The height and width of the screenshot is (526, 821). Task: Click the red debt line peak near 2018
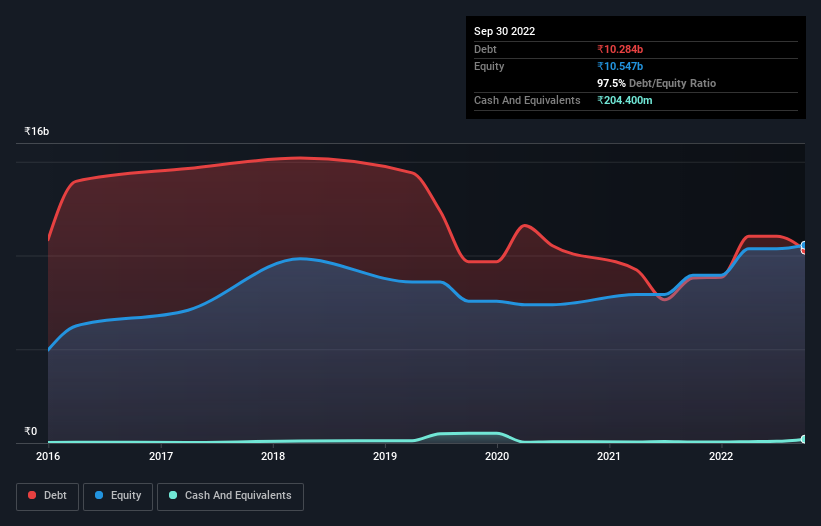tap(300, 158)
